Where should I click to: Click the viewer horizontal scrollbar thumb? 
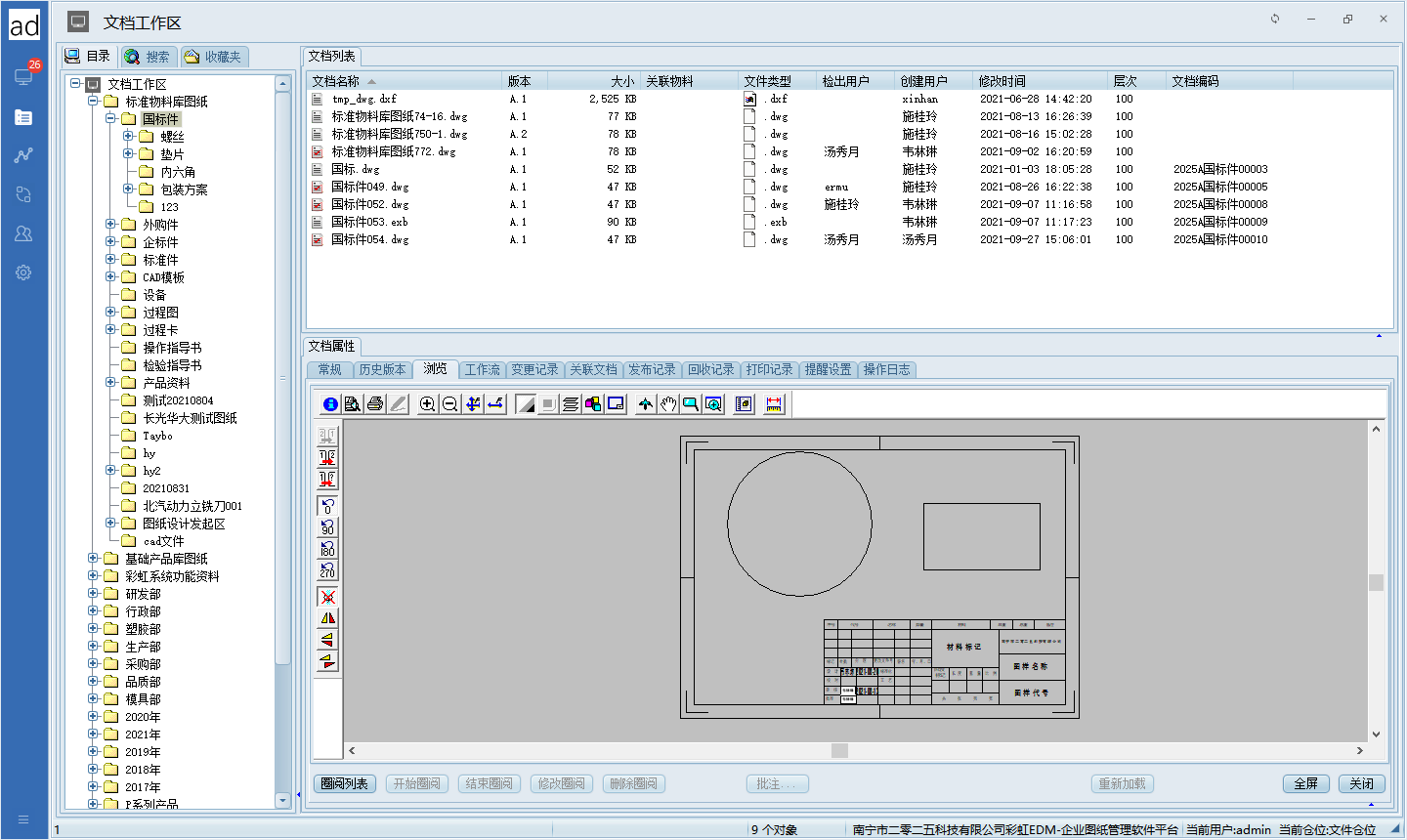coord(839,750)
